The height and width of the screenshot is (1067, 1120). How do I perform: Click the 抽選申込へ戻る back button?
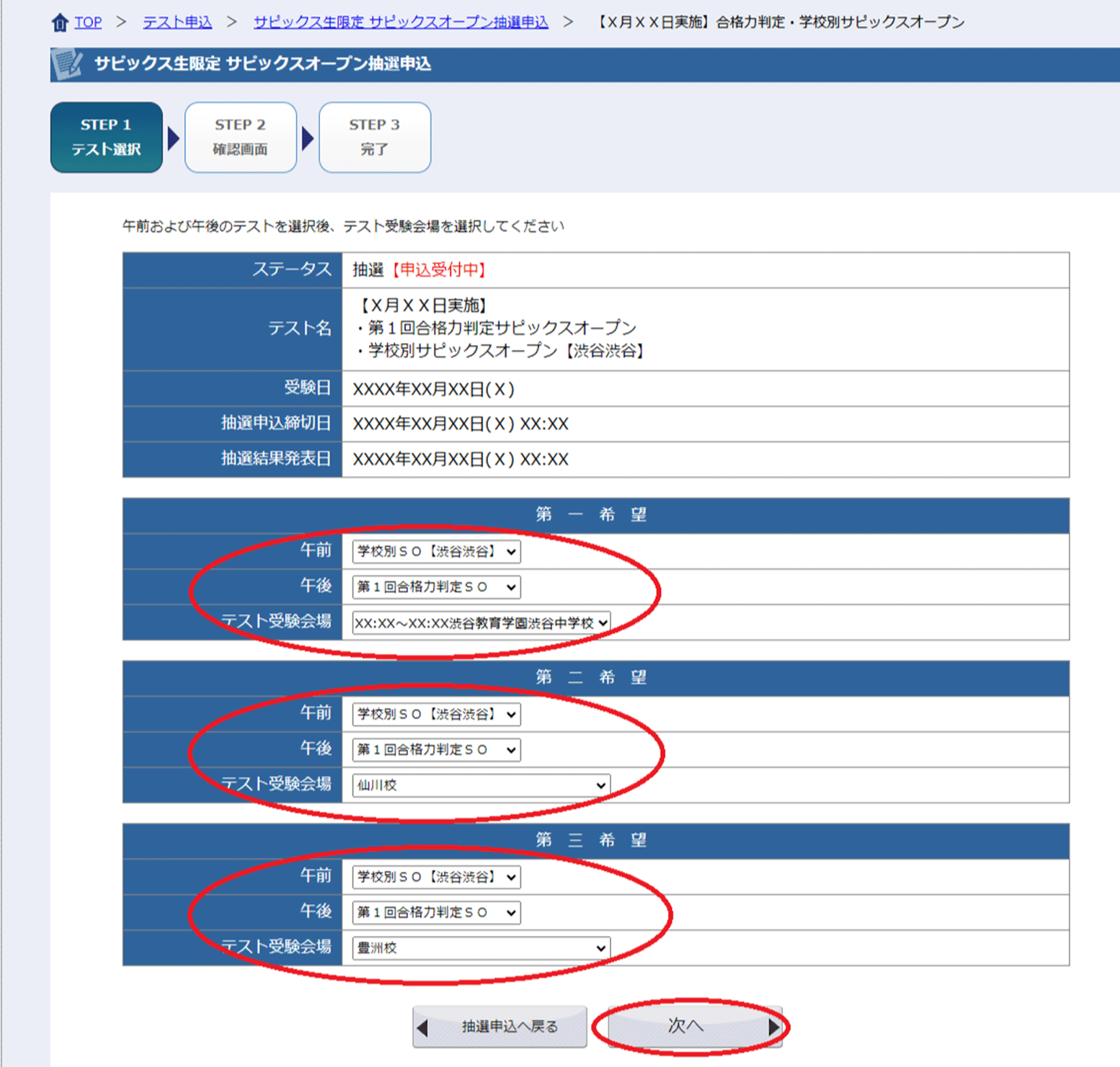click(x=500, y=1027)
